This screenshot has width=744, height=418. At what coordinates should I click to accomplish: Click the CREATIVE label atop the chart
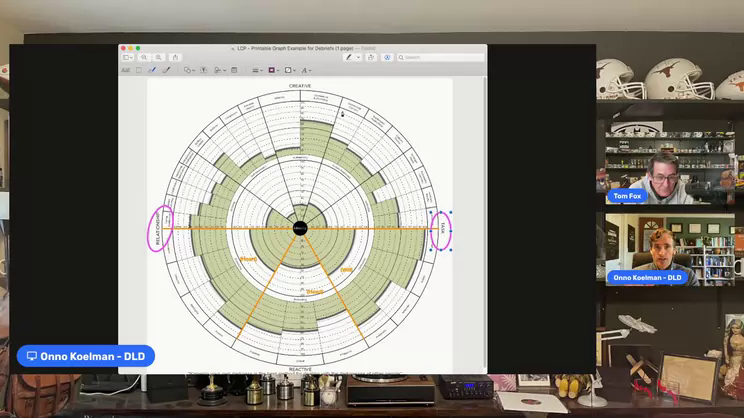pyautogui.click(x=300, y=86)
